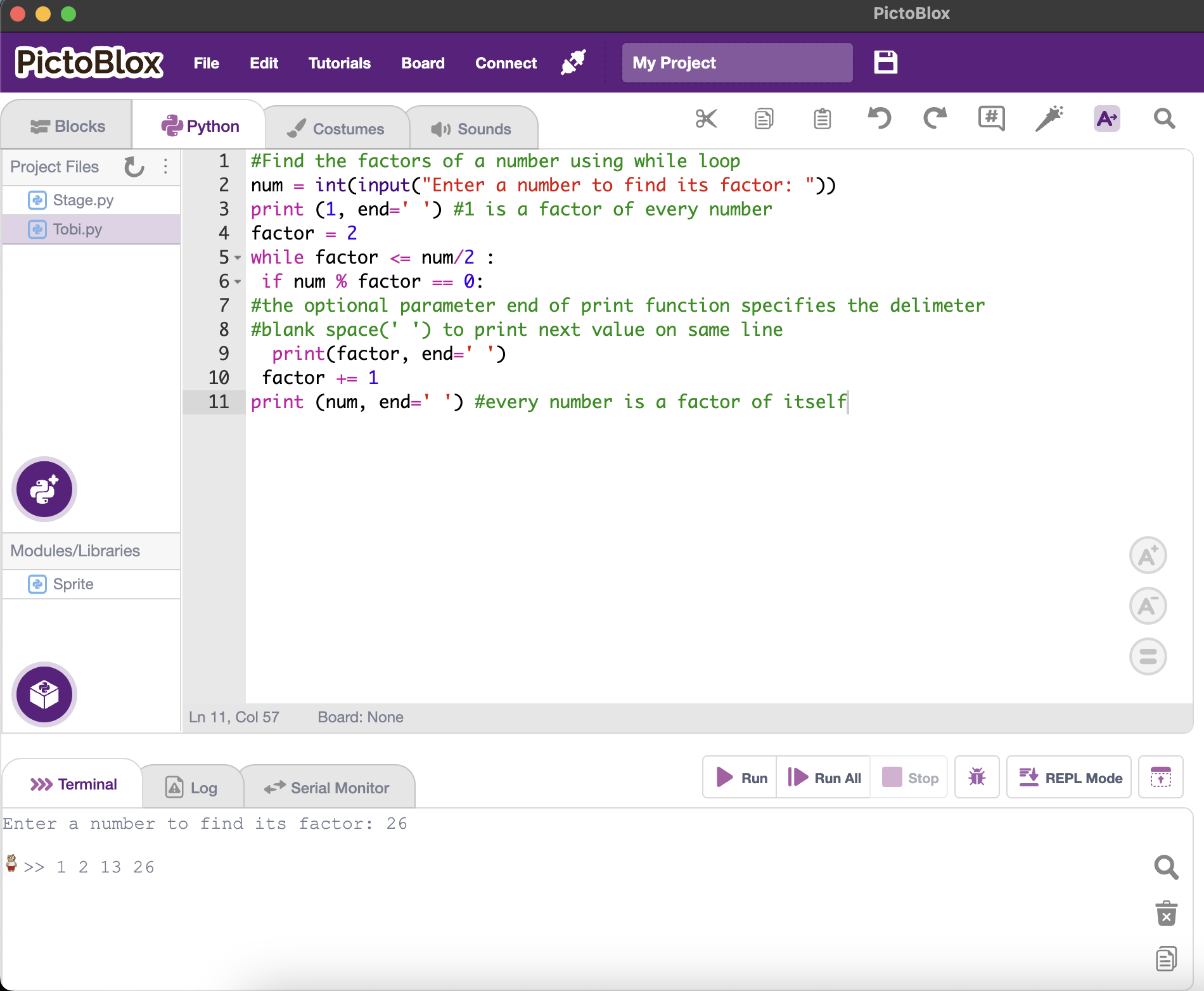
Task: Click the Undo arrow icon
Action: pyautogui.click(x=879, y=118)
